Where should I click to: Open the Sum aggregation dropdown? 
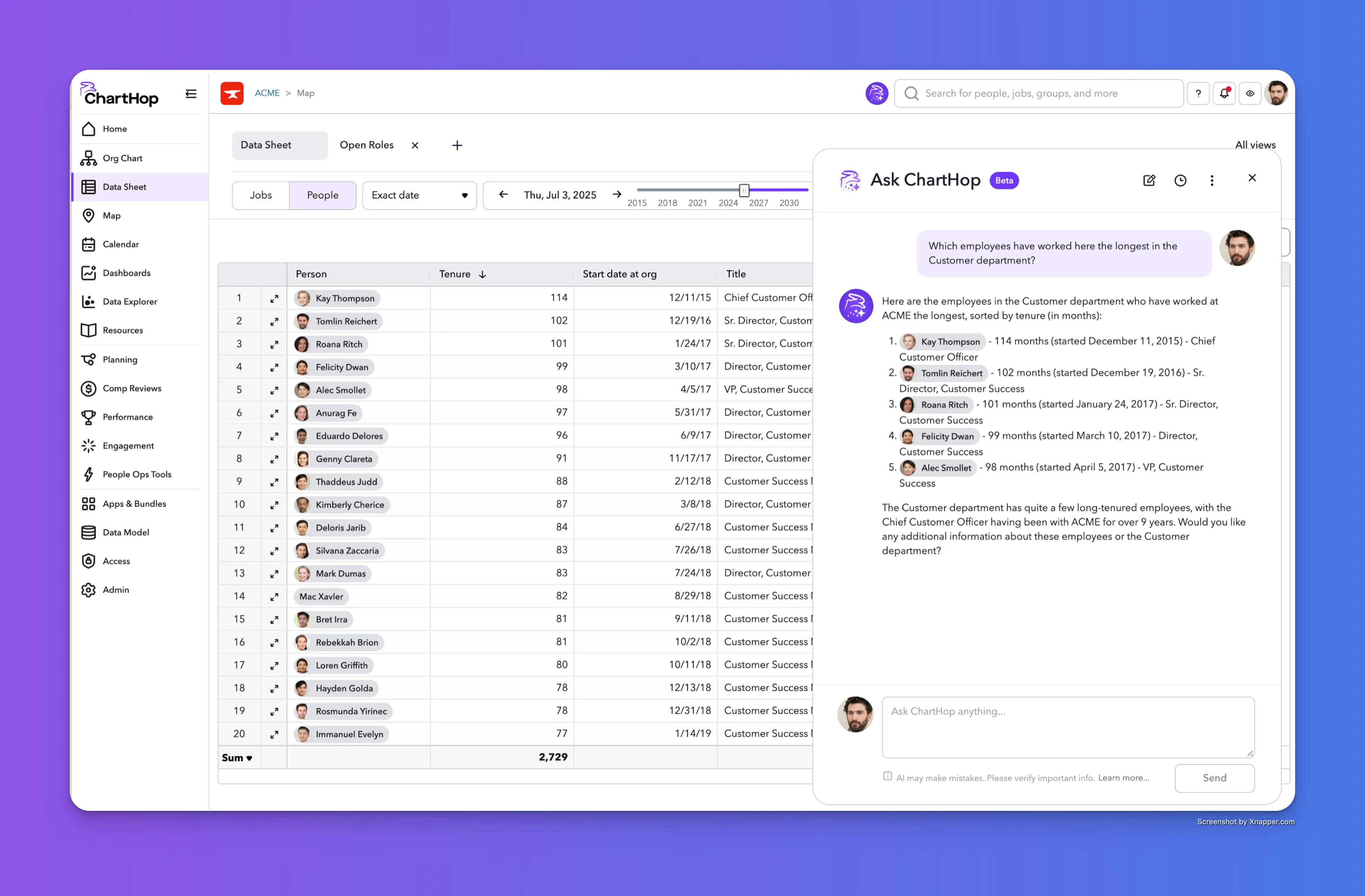click(237, 758)
